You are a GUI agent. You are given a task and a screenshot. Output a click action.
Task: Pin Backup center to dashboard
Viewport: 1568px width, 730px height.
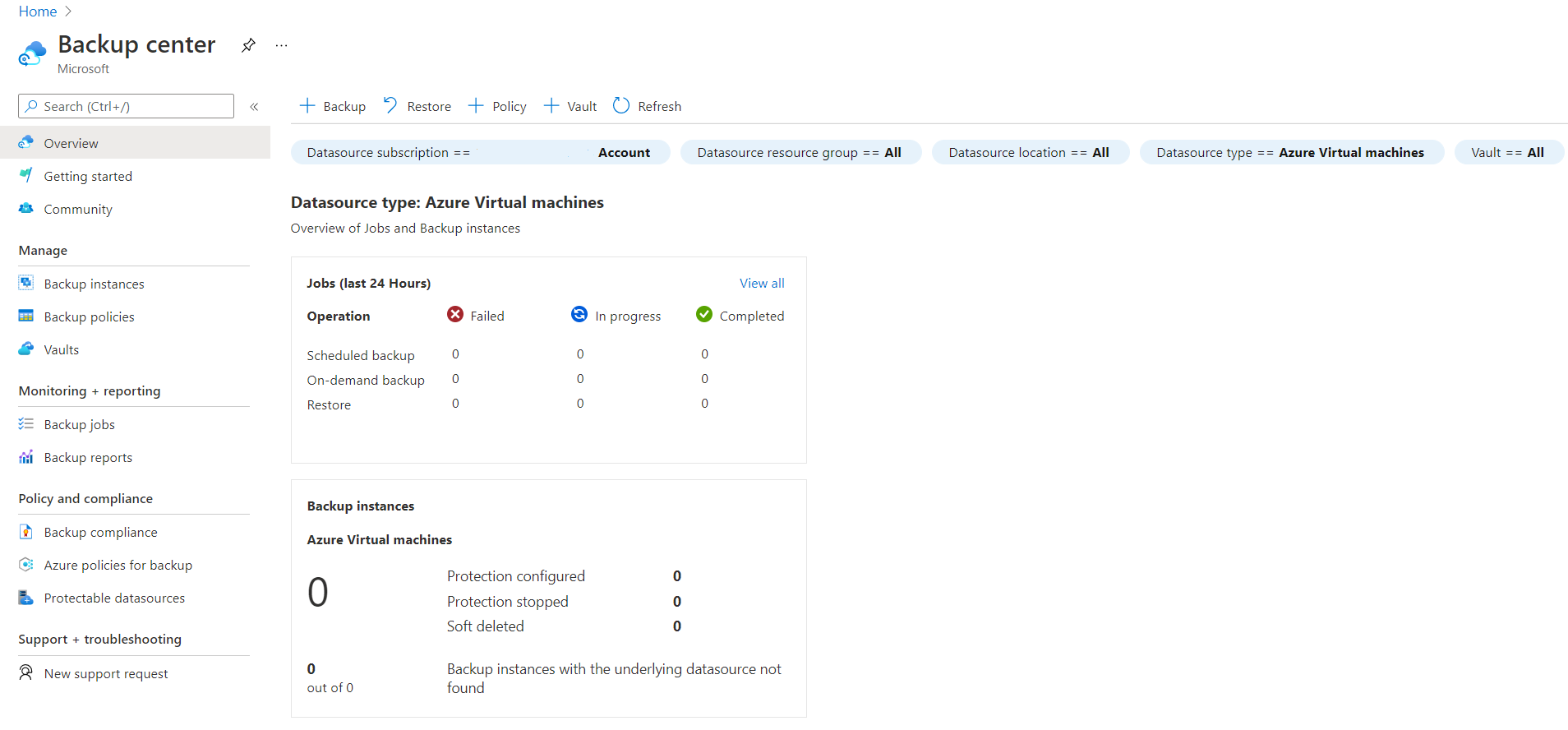click(248, 45)
